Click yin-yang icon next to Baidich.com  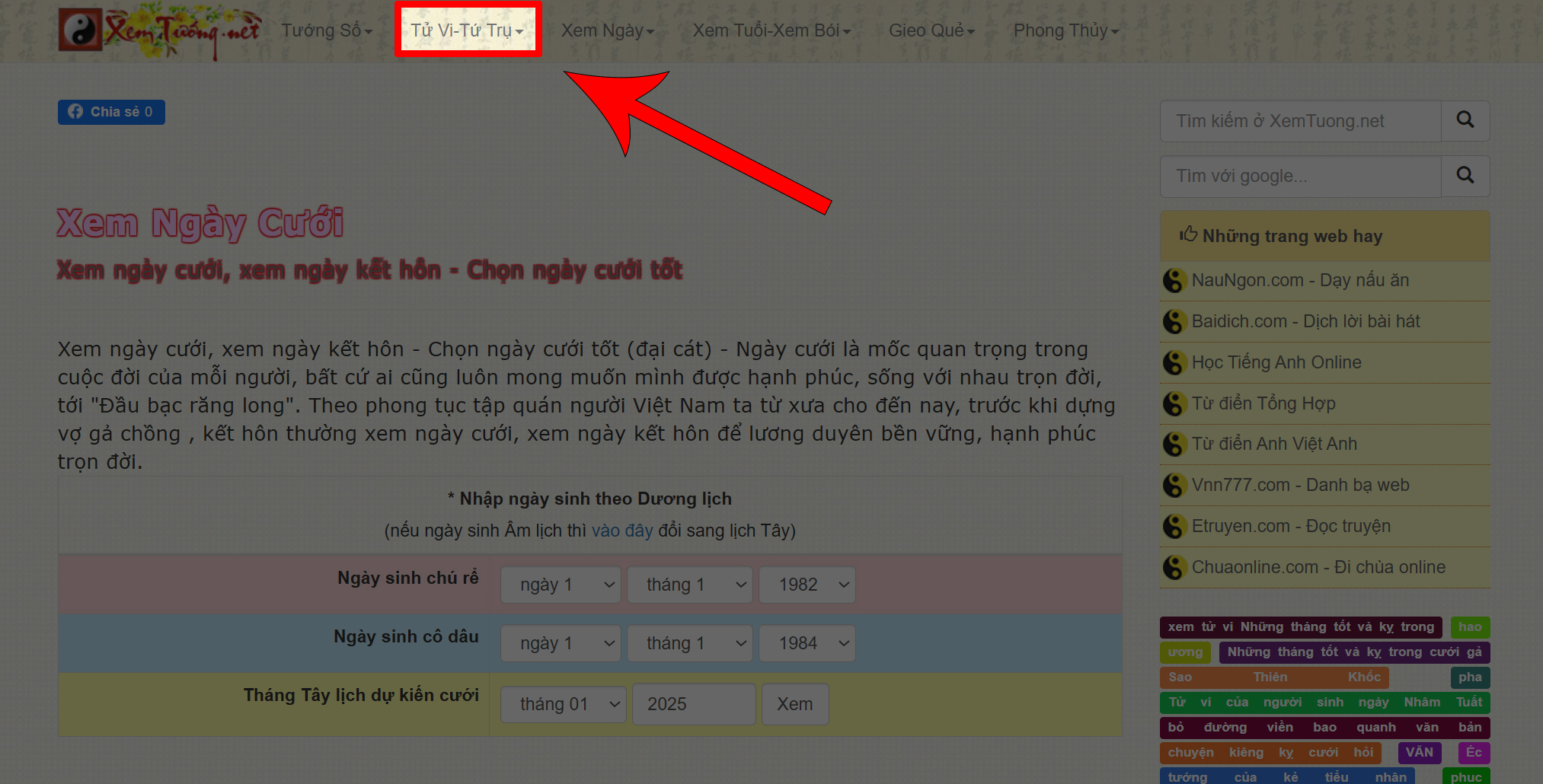click(x=1174, y=322)
